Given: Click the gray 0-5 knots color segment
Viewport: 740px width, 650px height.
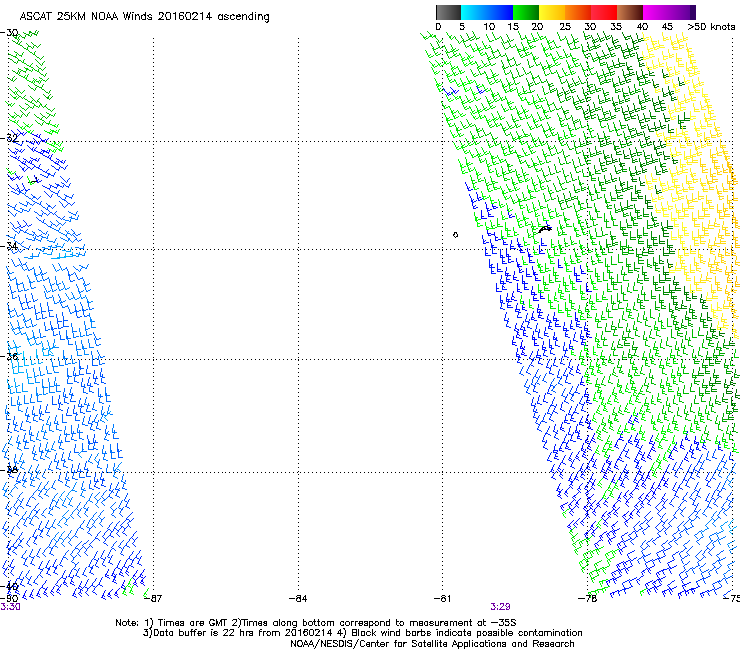Looking at the screenshot, I should 448,12.
